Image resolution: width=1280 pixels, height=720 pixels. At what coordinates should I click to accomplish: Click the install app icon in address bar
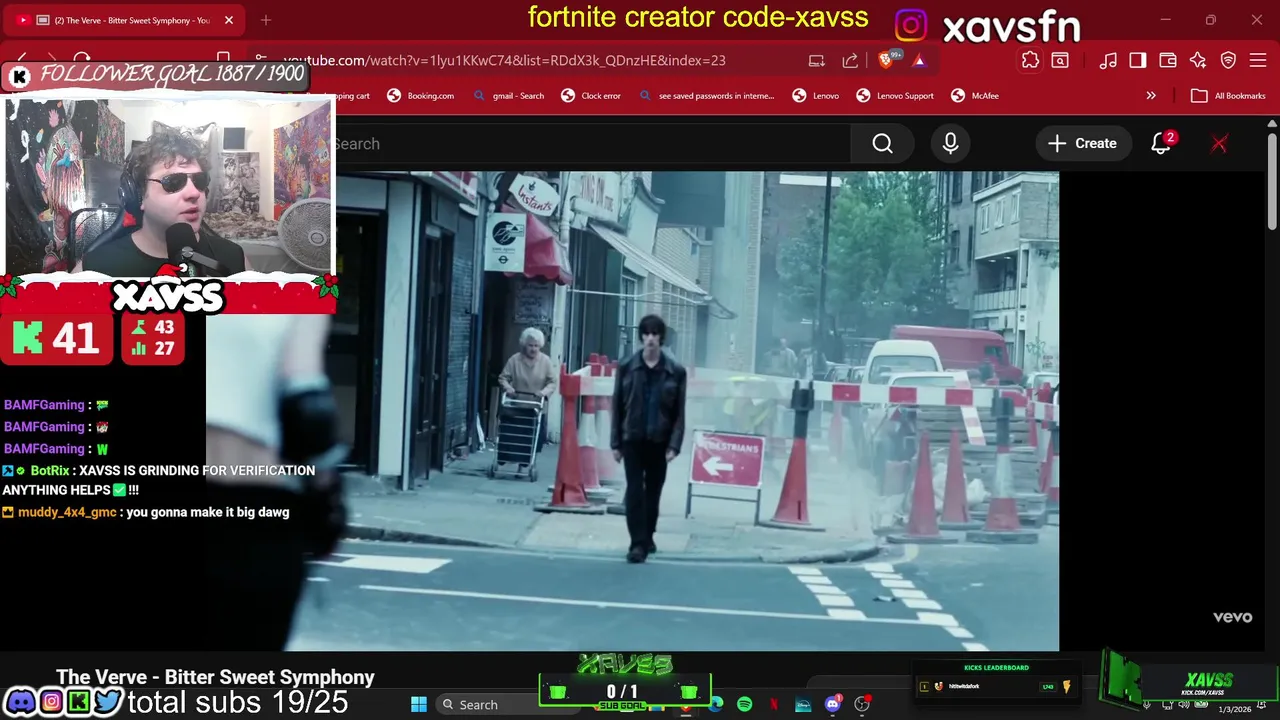coord(817,60)
